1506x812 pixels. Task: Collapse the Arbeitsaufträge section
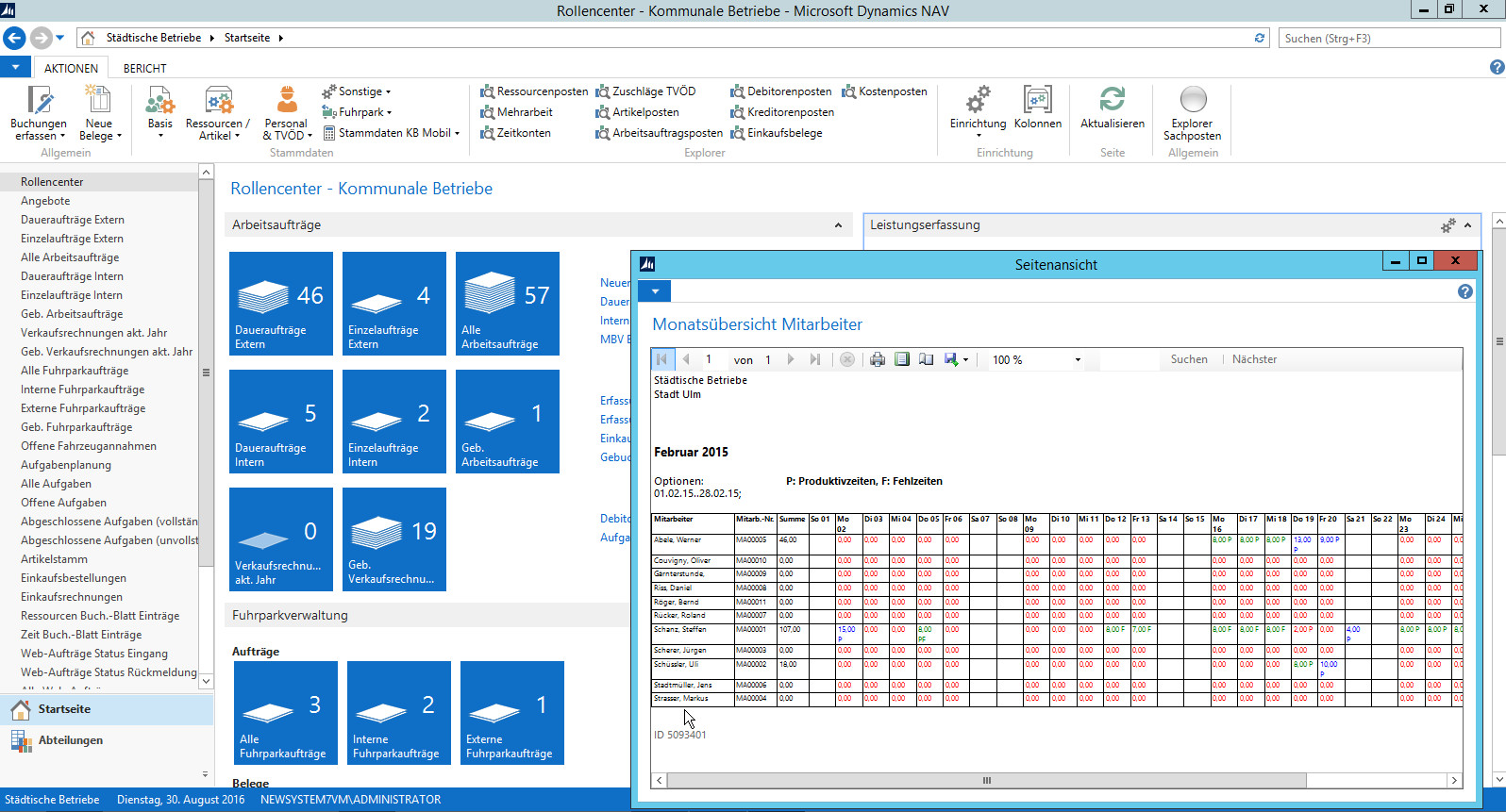coord(838,225)
